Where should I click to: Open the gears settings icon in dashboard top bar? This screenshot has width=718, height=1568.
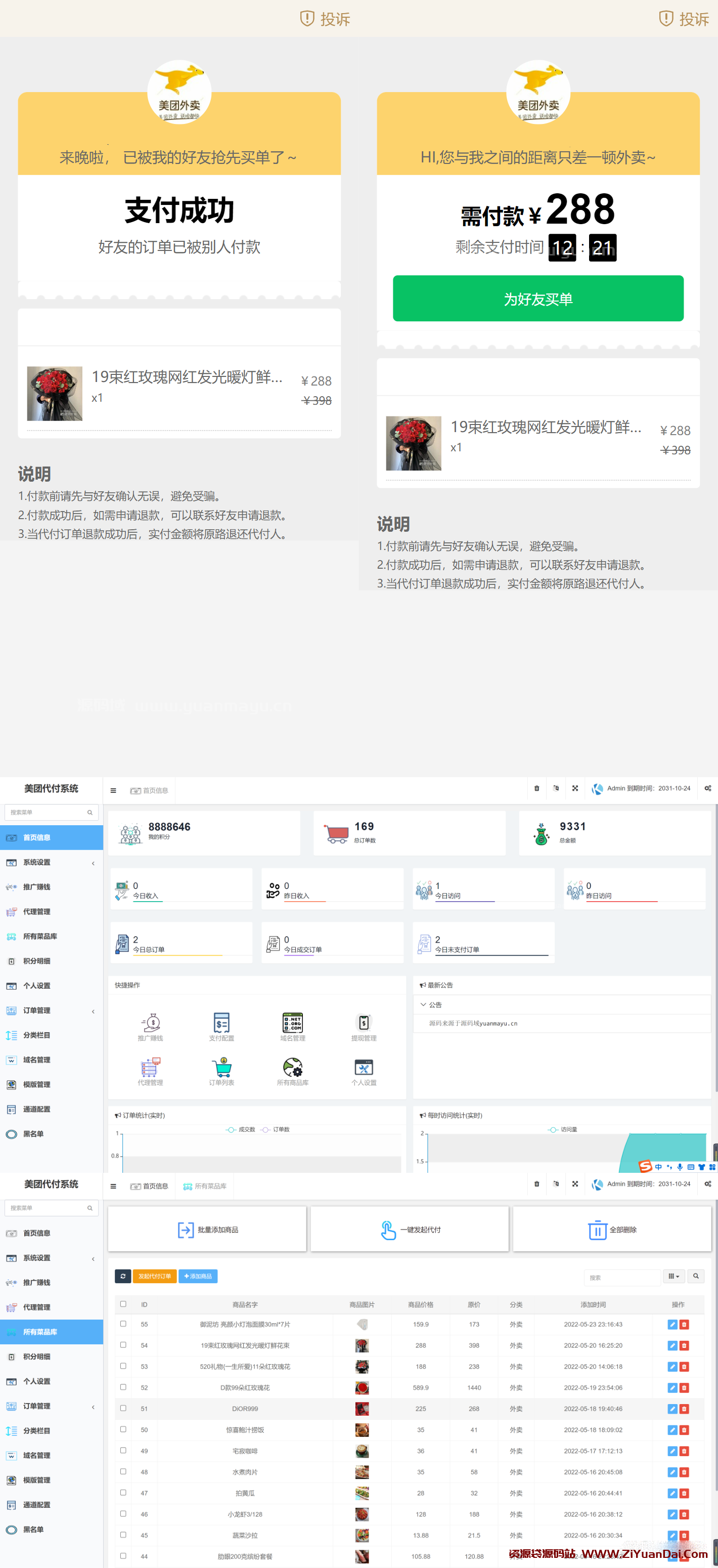708,788
